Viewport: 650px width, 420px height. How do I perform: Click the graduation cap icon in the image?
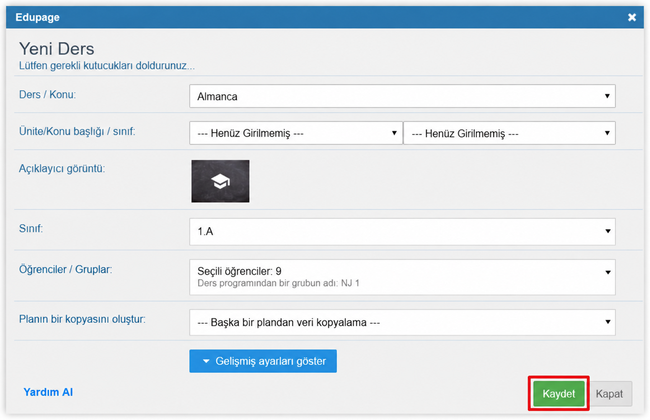[x=220, y=181]
